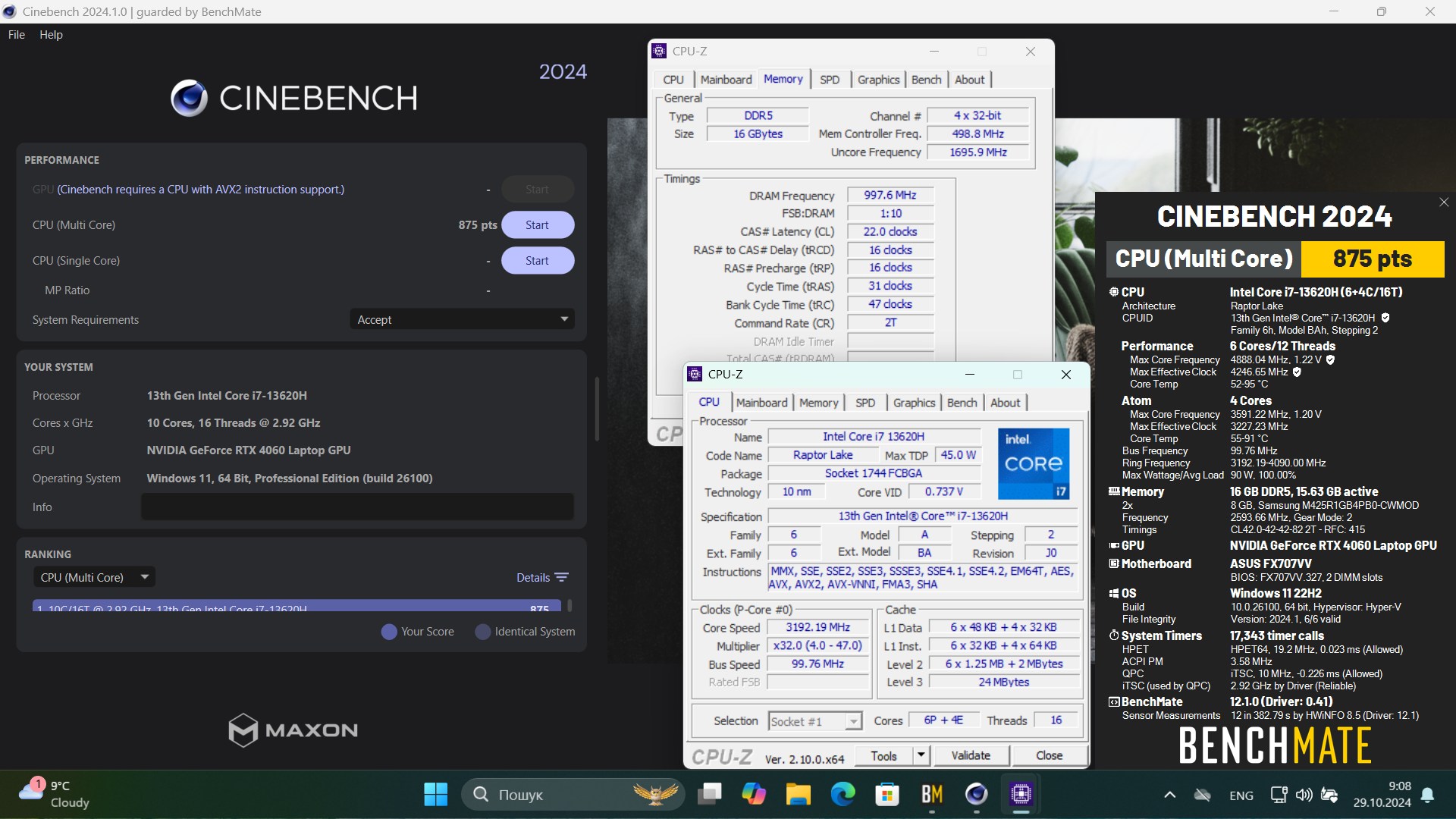Click the Tools button in CPU-Z
This screenshot has height=819, width=1456.
click(x=883, y=756)
